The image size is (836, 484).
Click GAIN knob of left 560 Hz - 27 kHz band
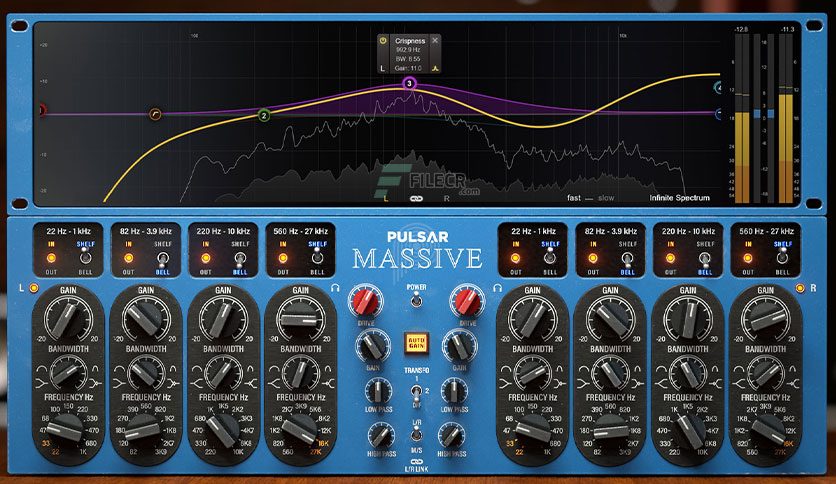pyautogui.click(x=300, y=319)
